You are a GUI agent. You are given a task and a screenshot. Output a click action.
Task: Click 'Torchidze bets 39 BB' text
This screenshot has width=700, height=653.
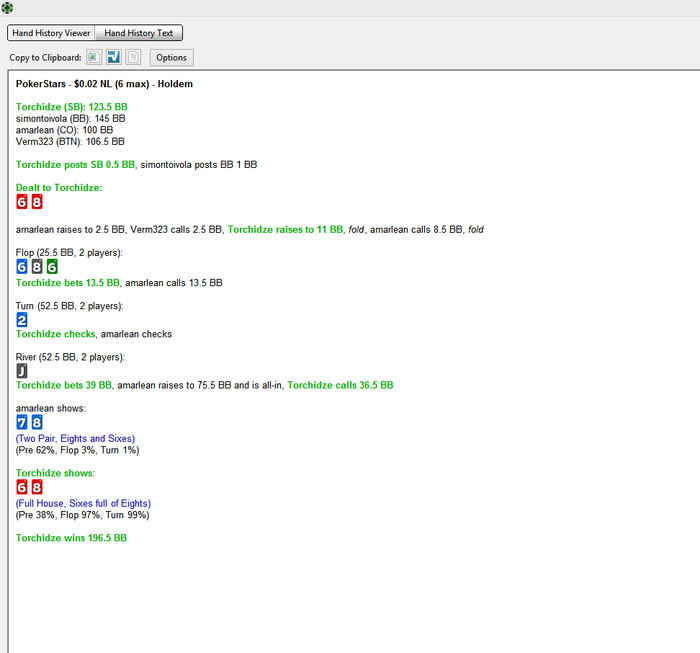[64, 385]
